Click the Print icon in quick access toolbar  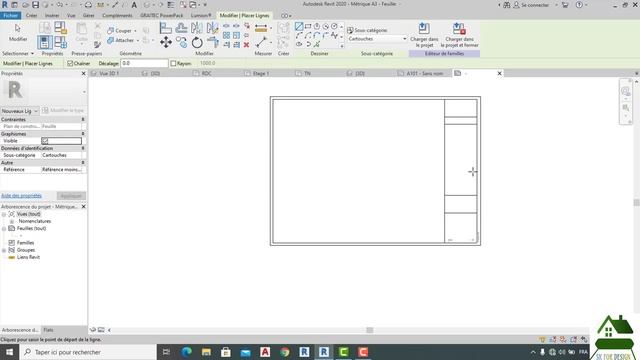[x=88, y=5]
